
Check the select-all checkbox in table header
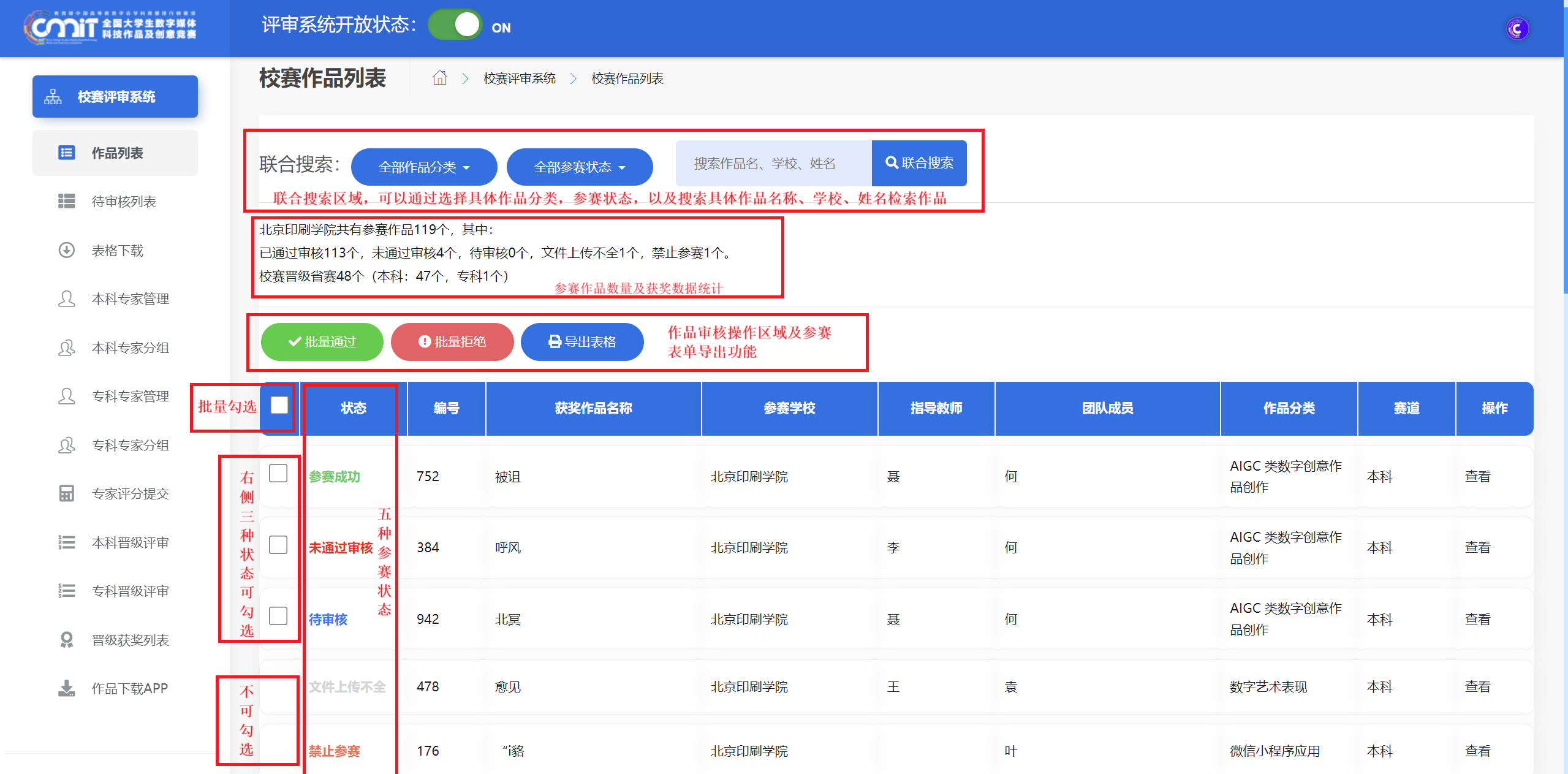[x=279, y=405]
